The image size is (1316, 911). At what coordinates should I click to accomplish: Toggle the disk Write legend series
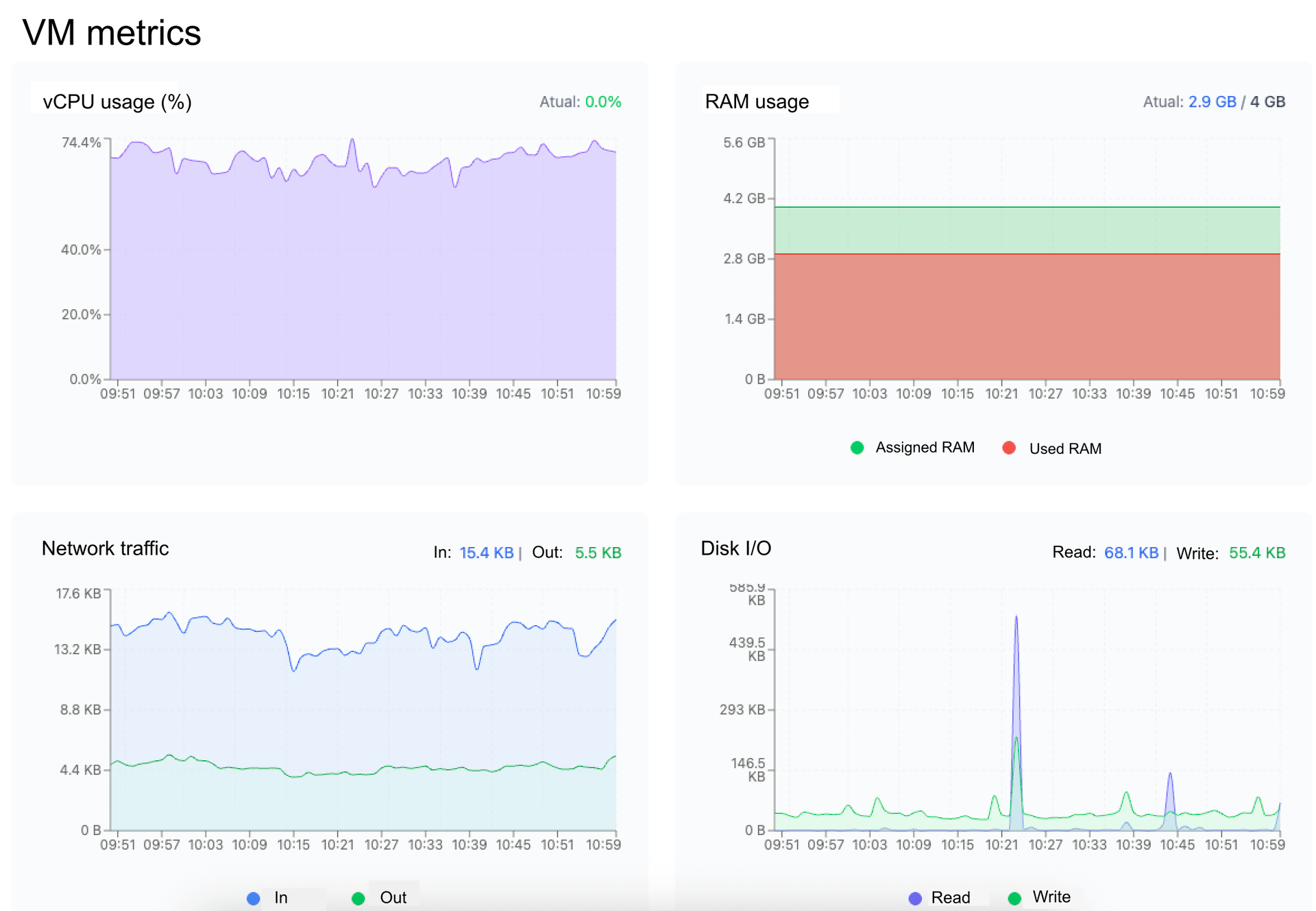click(1051, 897)
